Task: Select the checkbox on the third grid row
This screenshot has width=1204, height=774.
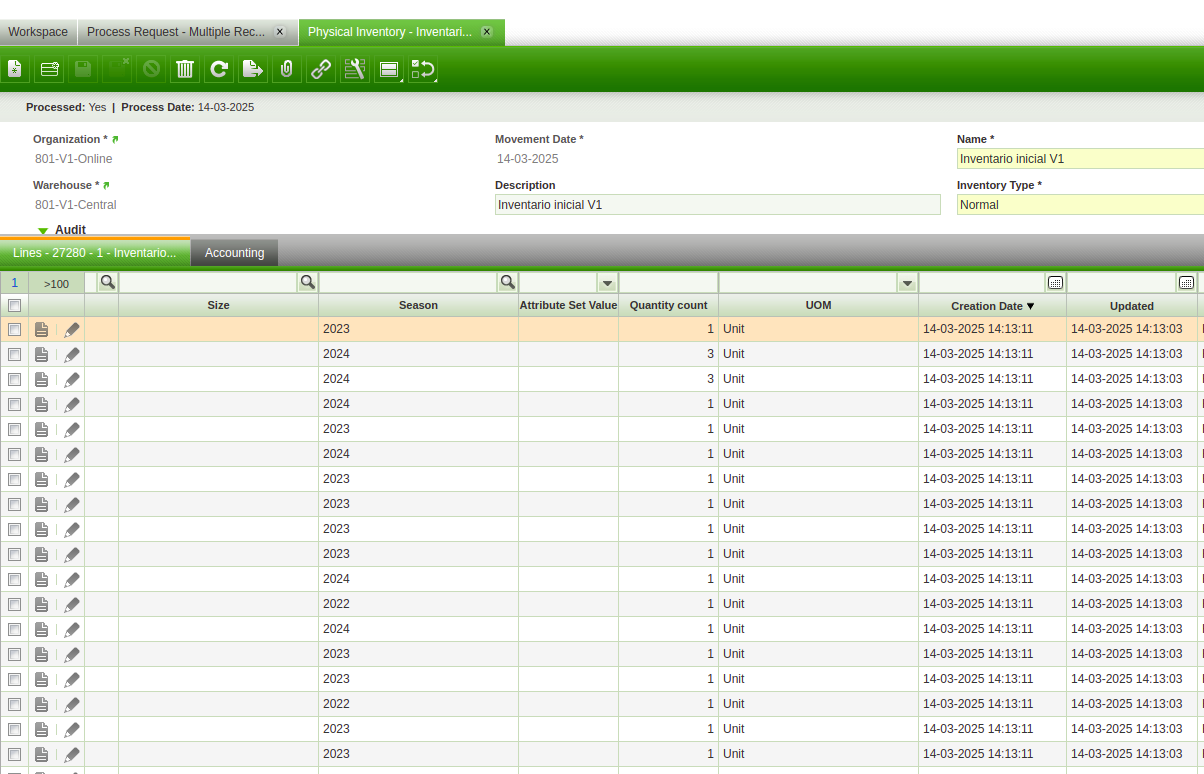Action: 14,379
